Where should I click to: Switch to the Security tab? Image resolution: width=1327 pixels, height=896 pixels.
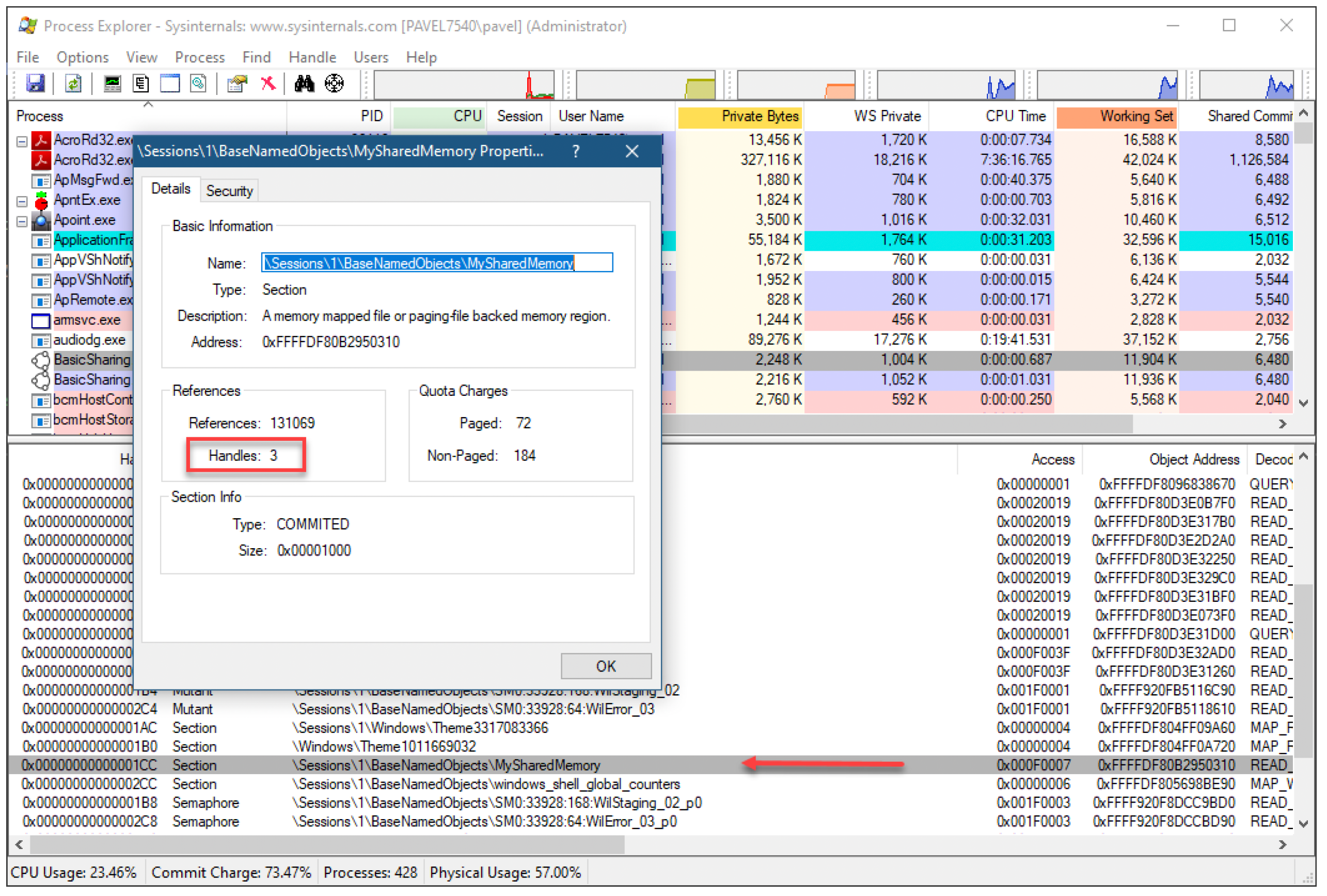[230, 191]
